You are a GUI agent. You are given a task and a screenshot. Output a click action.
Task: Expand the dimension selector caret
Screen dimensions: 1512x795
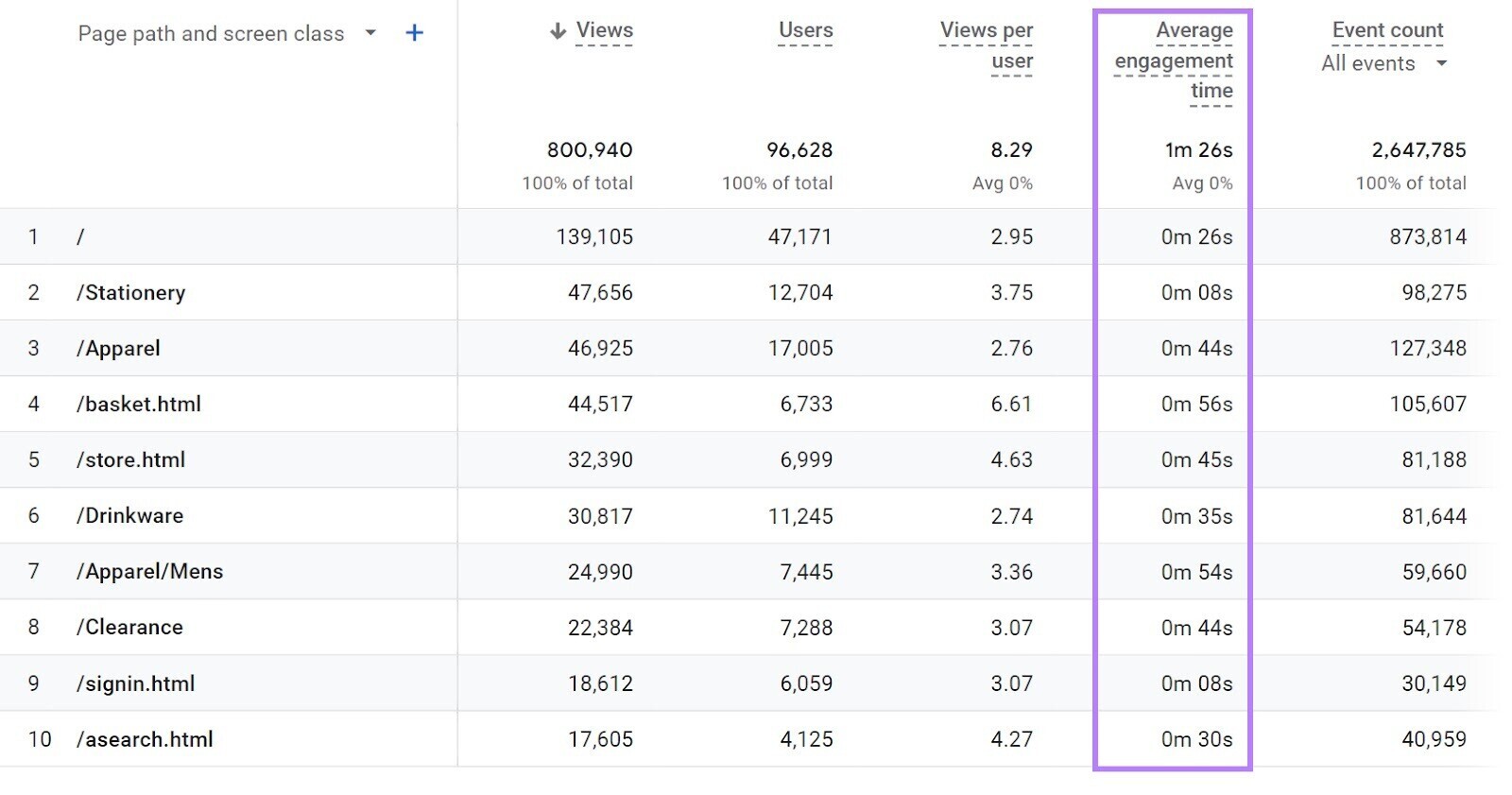pos(371,33)
